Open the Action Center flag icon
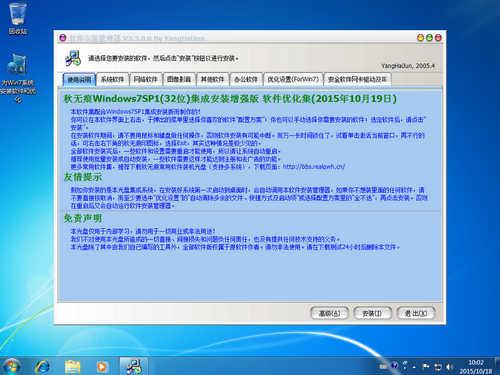The height and width of the screenshot is (375, 500). 426,367
